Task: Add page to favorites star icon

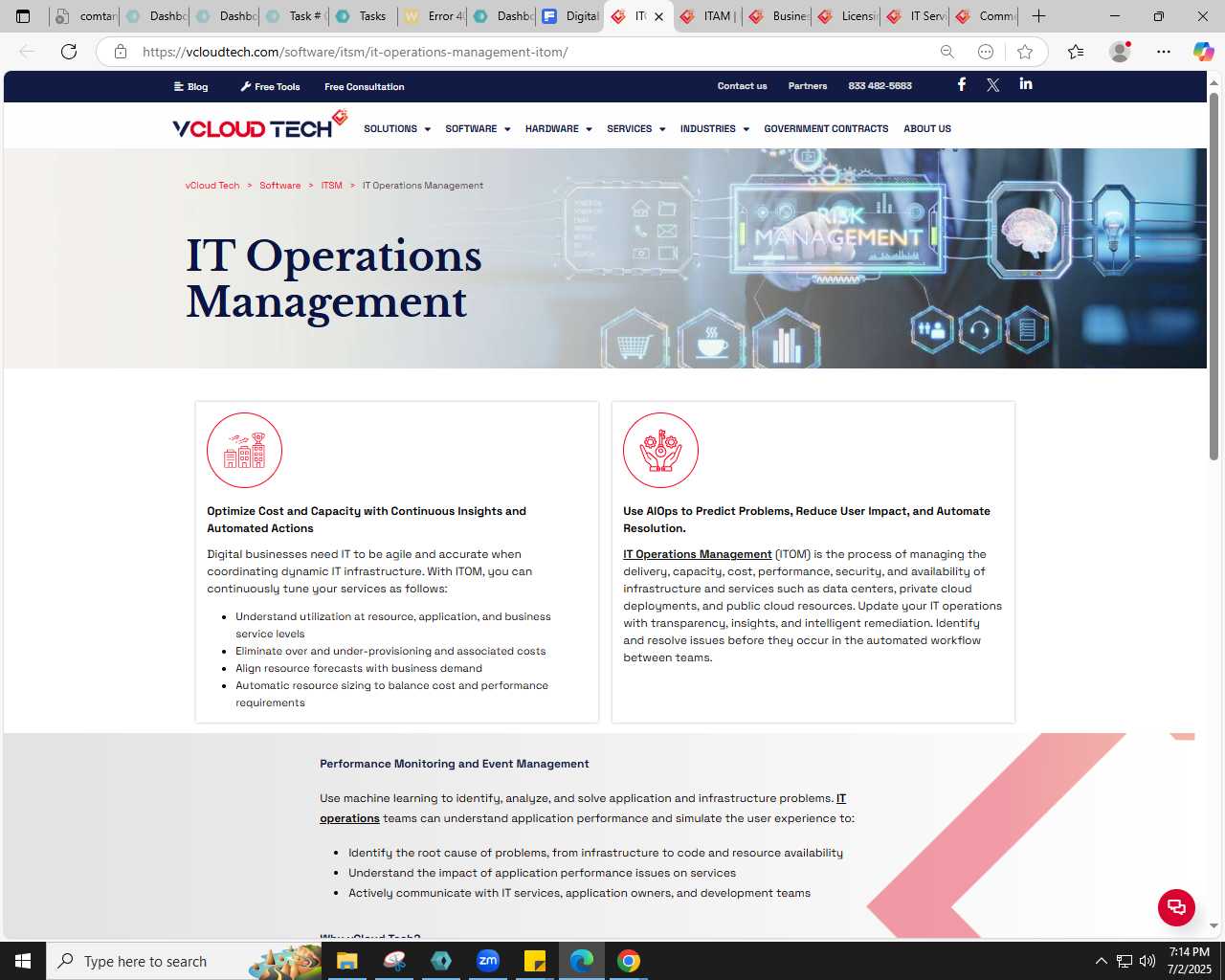Action: point(1025,52)
